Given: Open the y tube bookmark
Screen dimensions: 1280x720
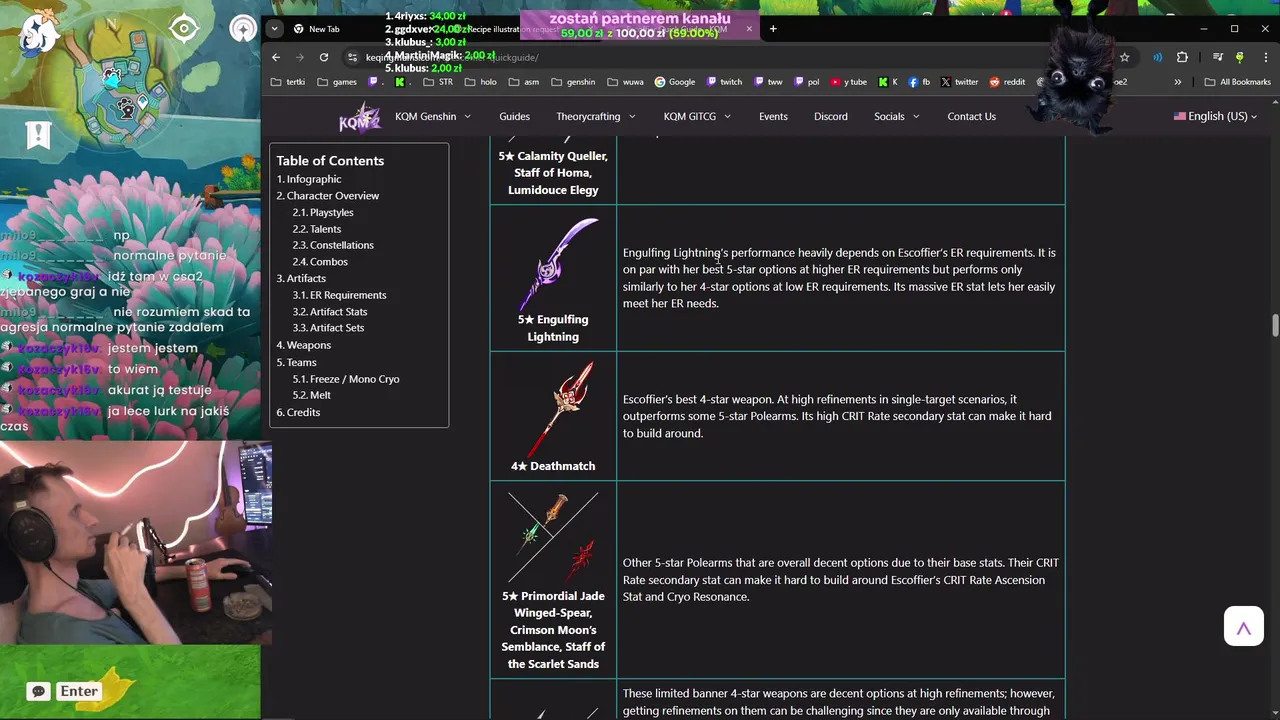Looking at the screenshot, I should point(849,82).
